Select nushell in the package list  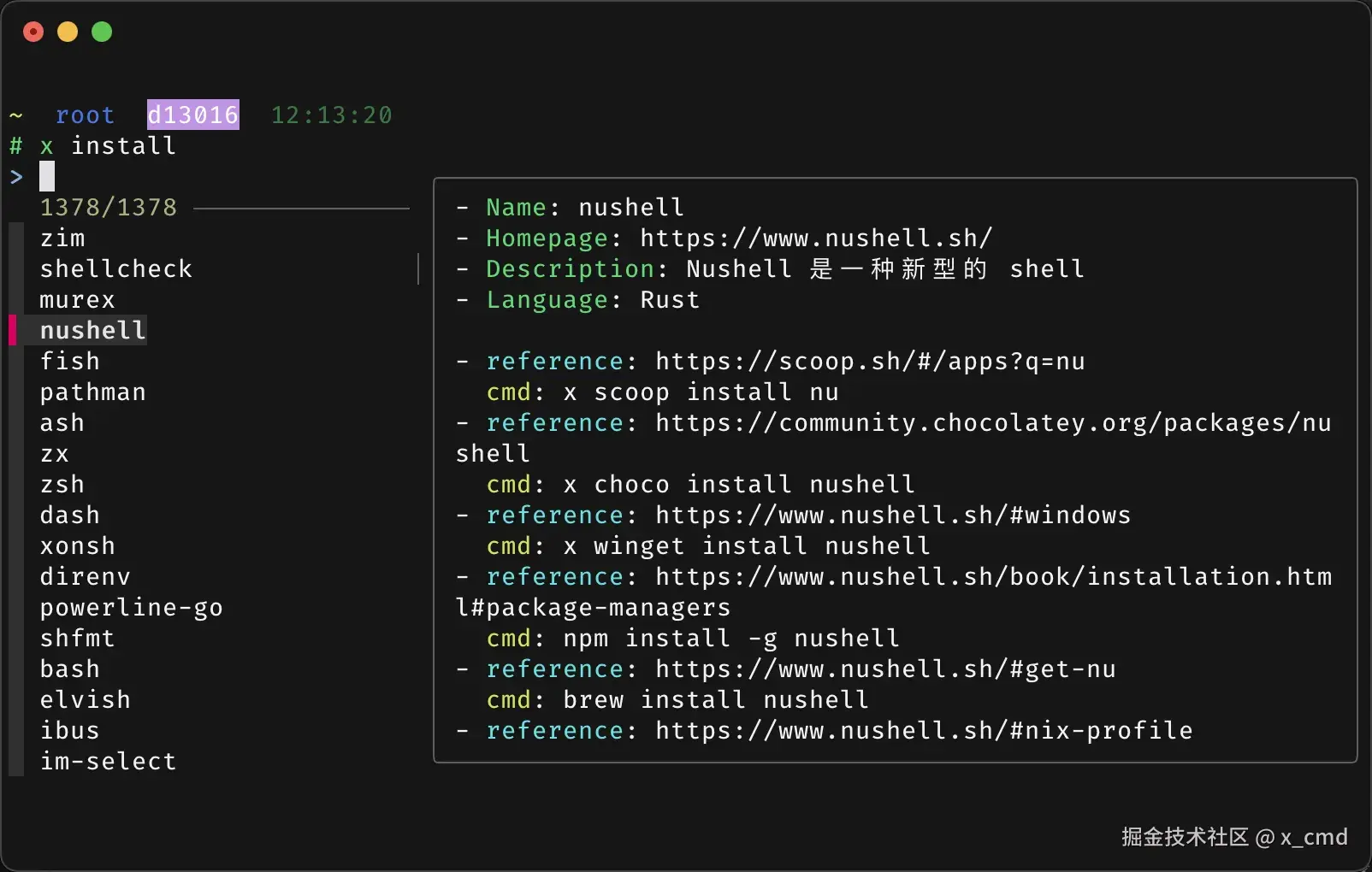92,330
